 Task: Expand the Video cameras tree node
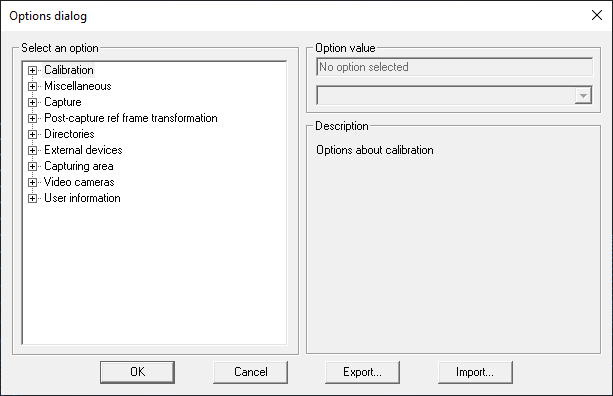coord(32,183)
